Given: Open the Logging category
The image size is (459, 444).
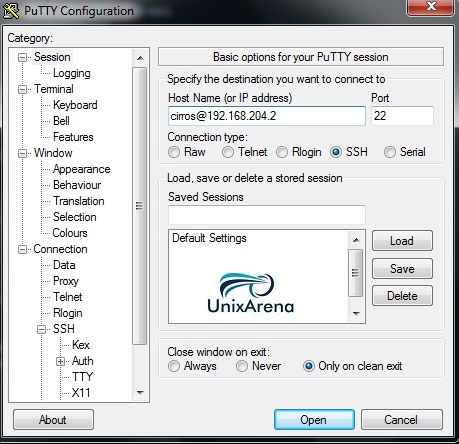Looking at the screenshot, I should tap(72, 73).
